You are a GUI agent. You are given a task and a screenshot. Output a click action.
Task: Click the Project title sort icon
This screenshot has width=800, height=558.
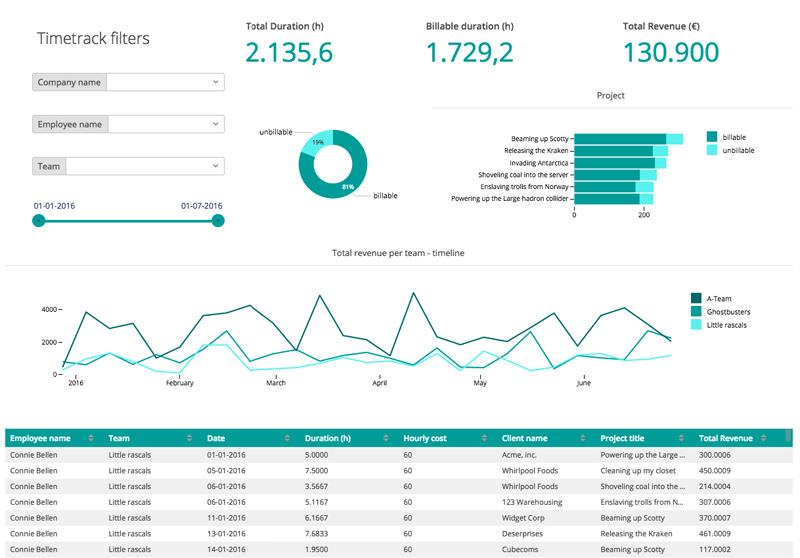pos(681,438)
